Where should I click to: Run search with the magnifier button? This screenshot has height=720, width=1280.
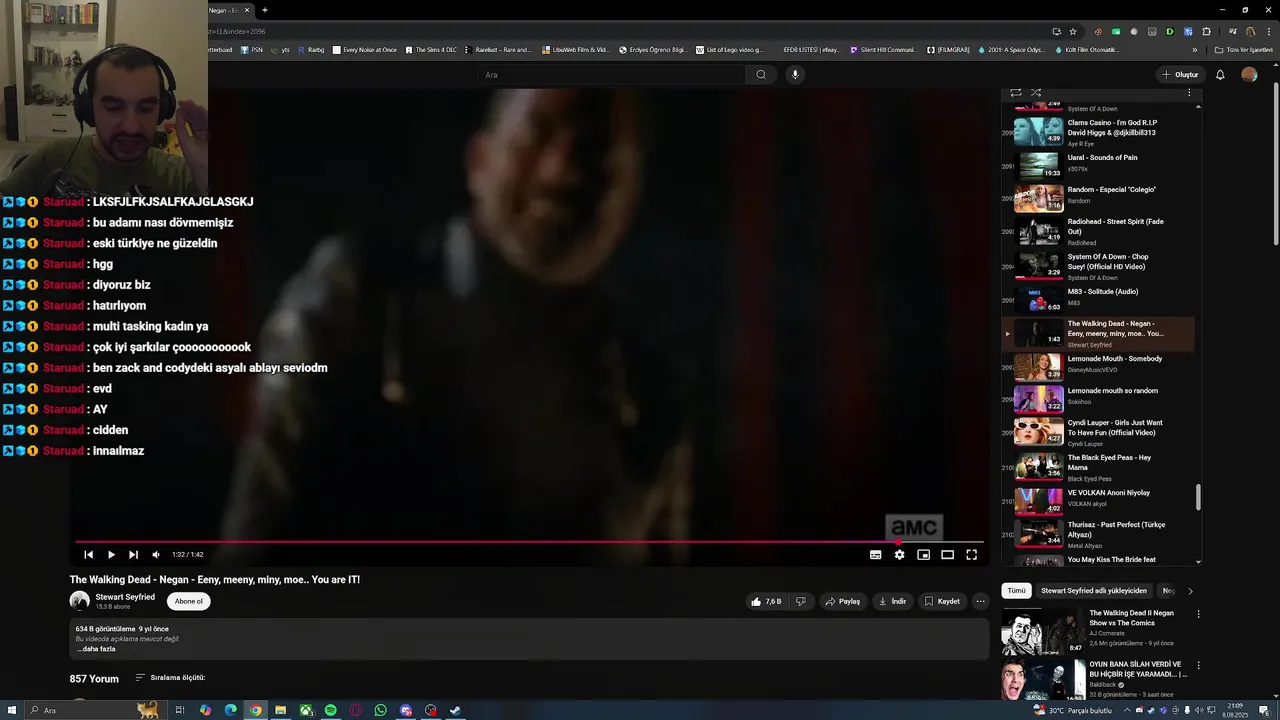coord(761,75)
